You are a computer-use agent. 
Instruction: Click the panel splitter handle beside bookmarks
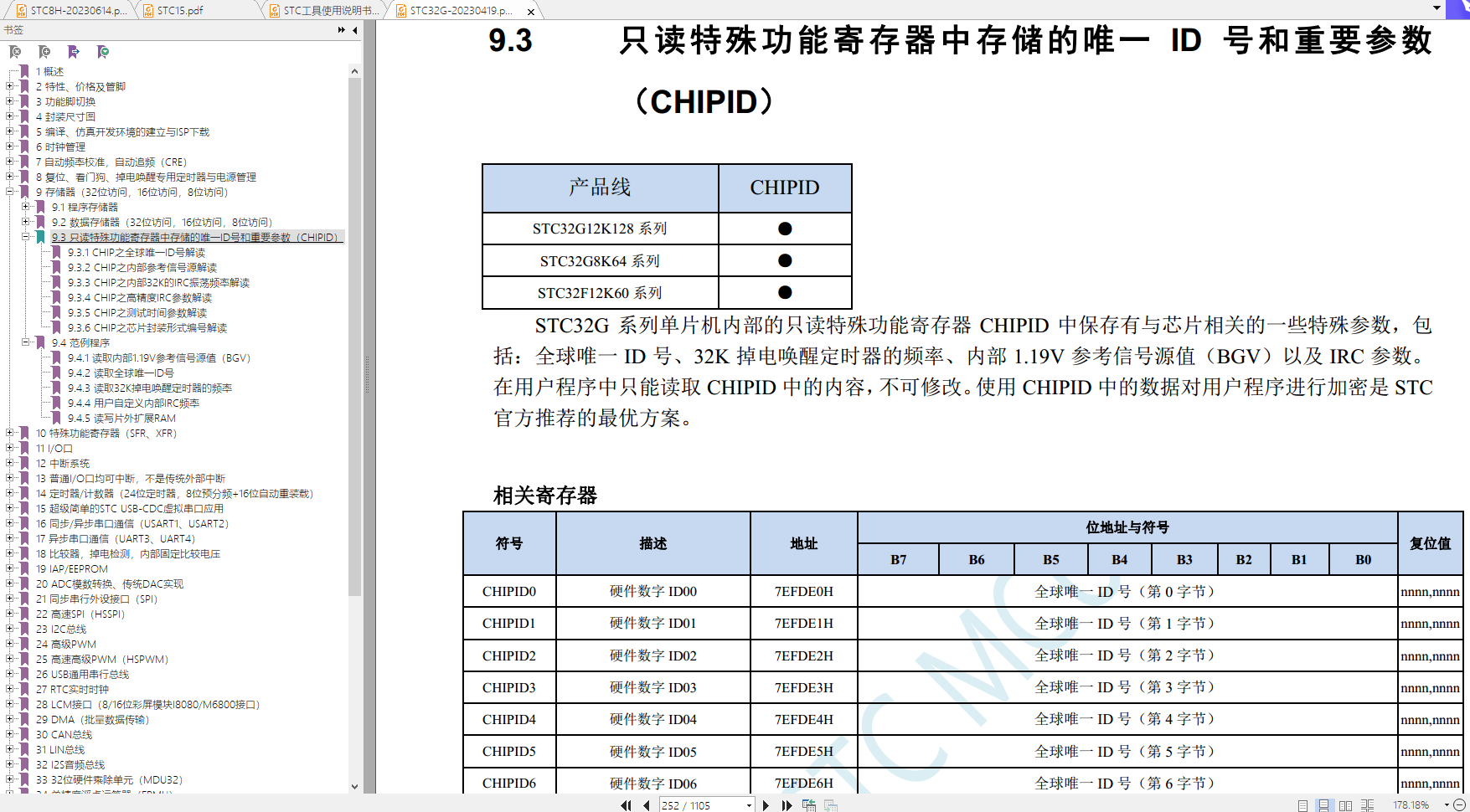367,374
